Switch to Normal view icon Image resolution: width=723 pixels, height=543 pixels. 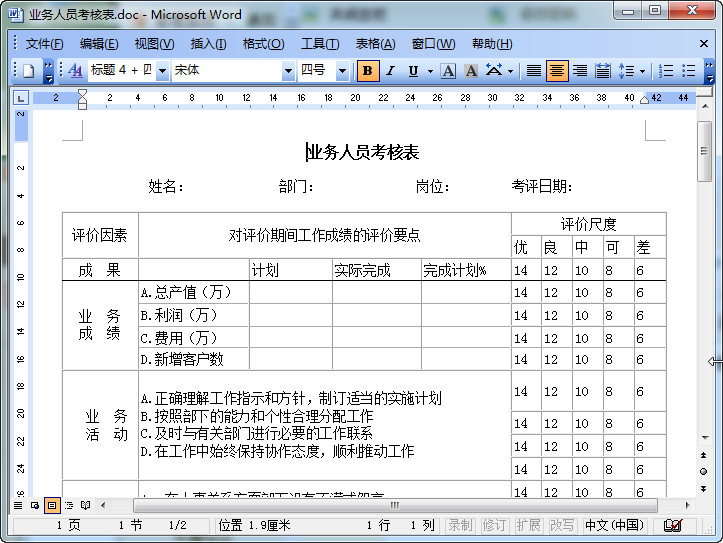pos(18,505)
